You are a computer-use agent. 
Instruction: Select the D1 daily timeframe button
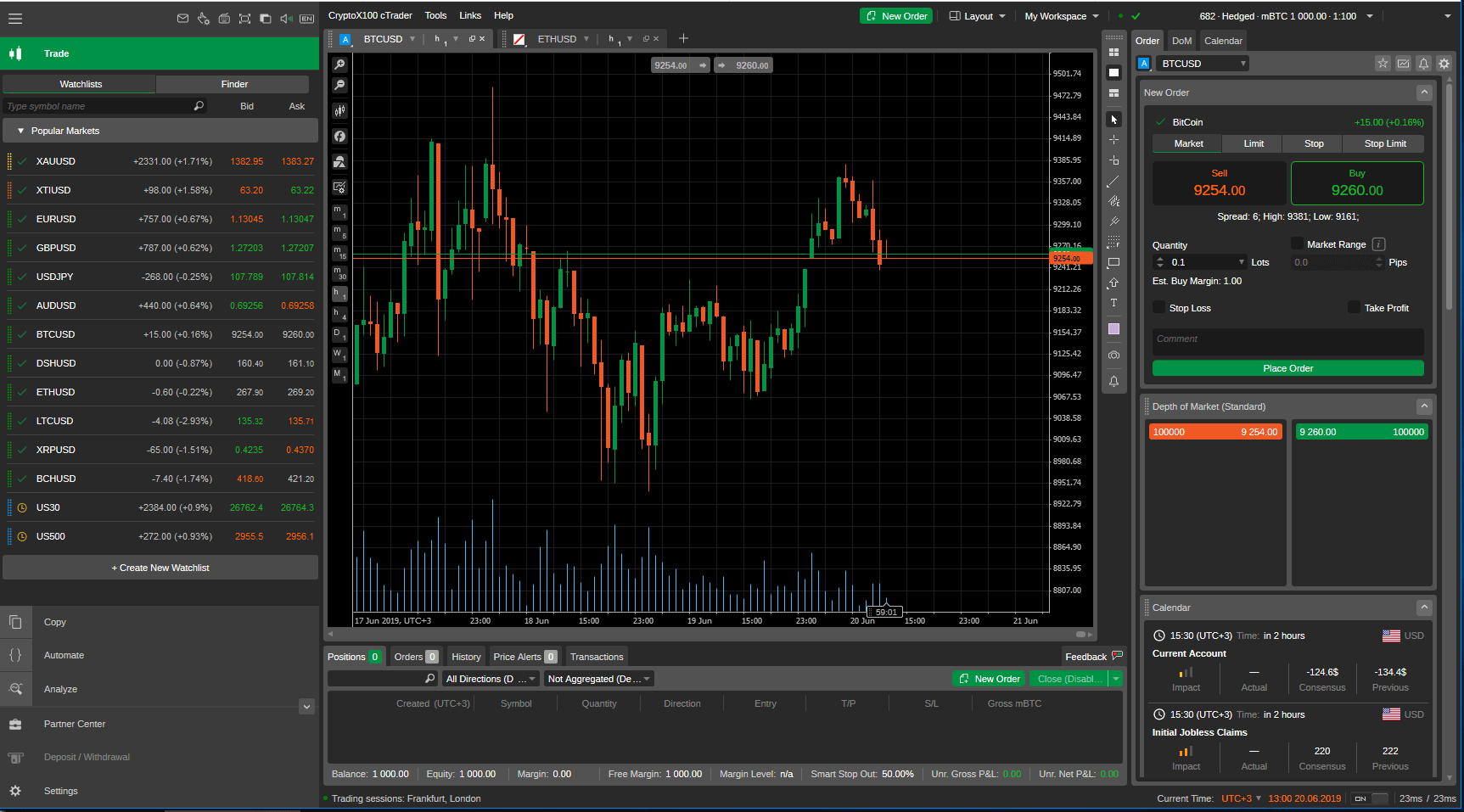[x=339, y=334]
